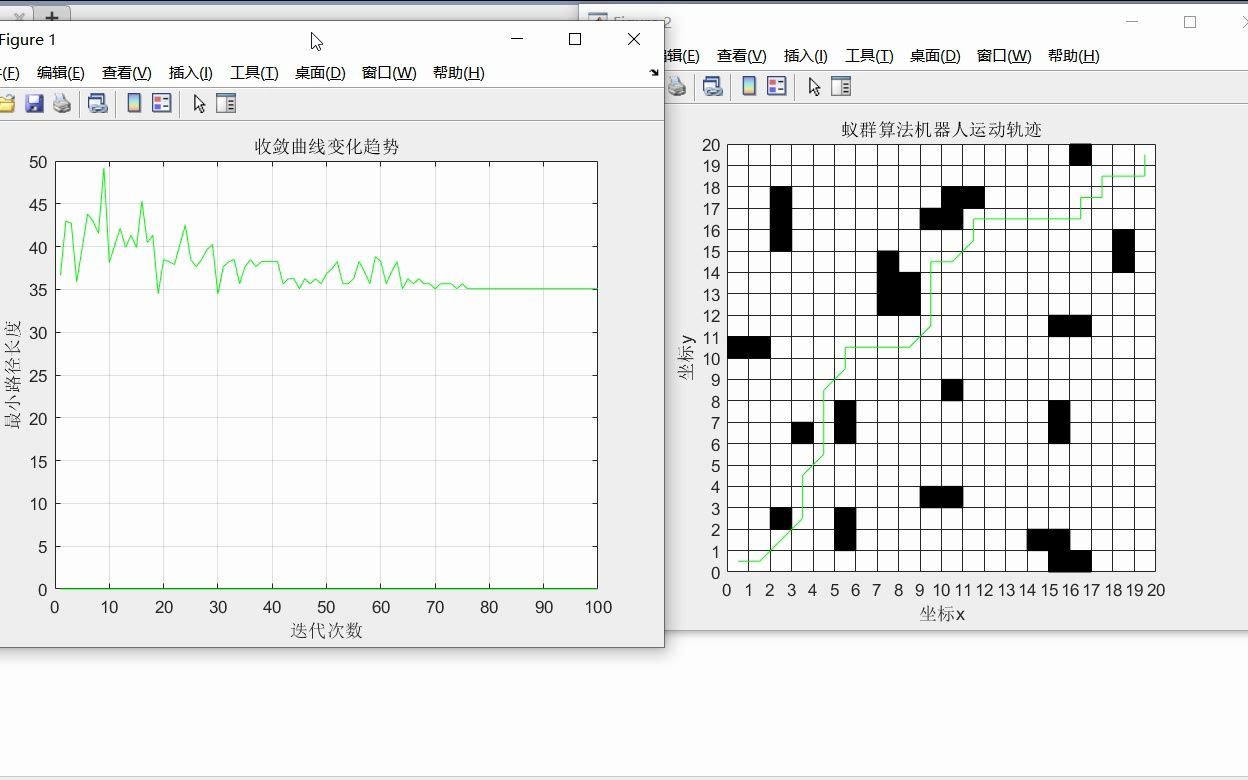Dock Figure 2 into the desktop
The height and width of the screenshot is (780, 1248).
1240,56
